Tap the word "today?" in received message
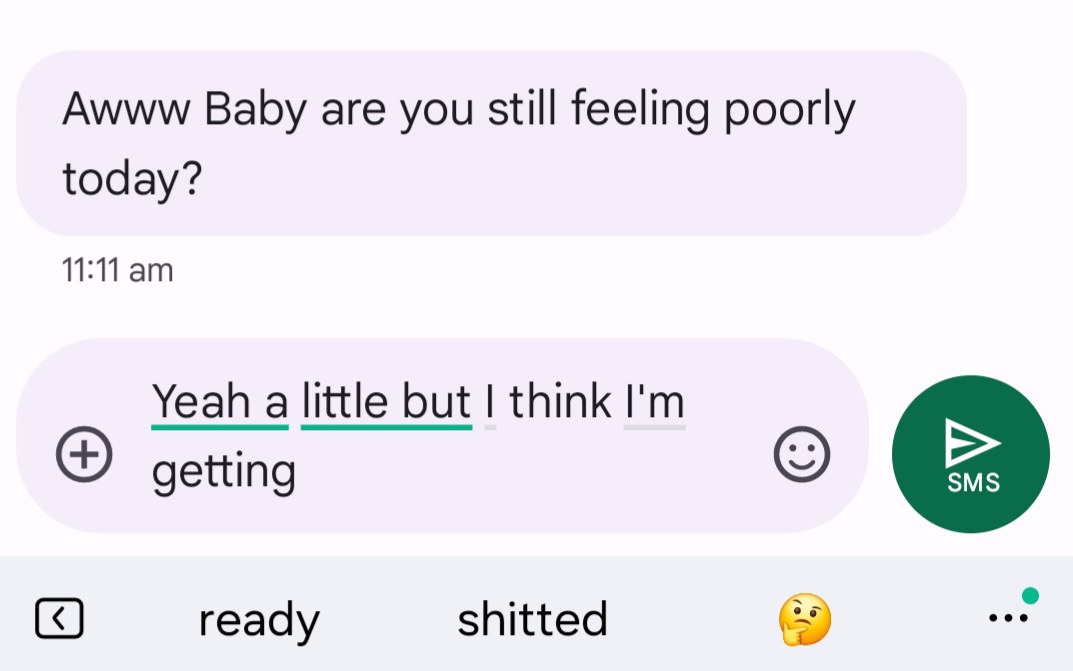This screenshot has height=671, width=1073. (x=132, y=179)
